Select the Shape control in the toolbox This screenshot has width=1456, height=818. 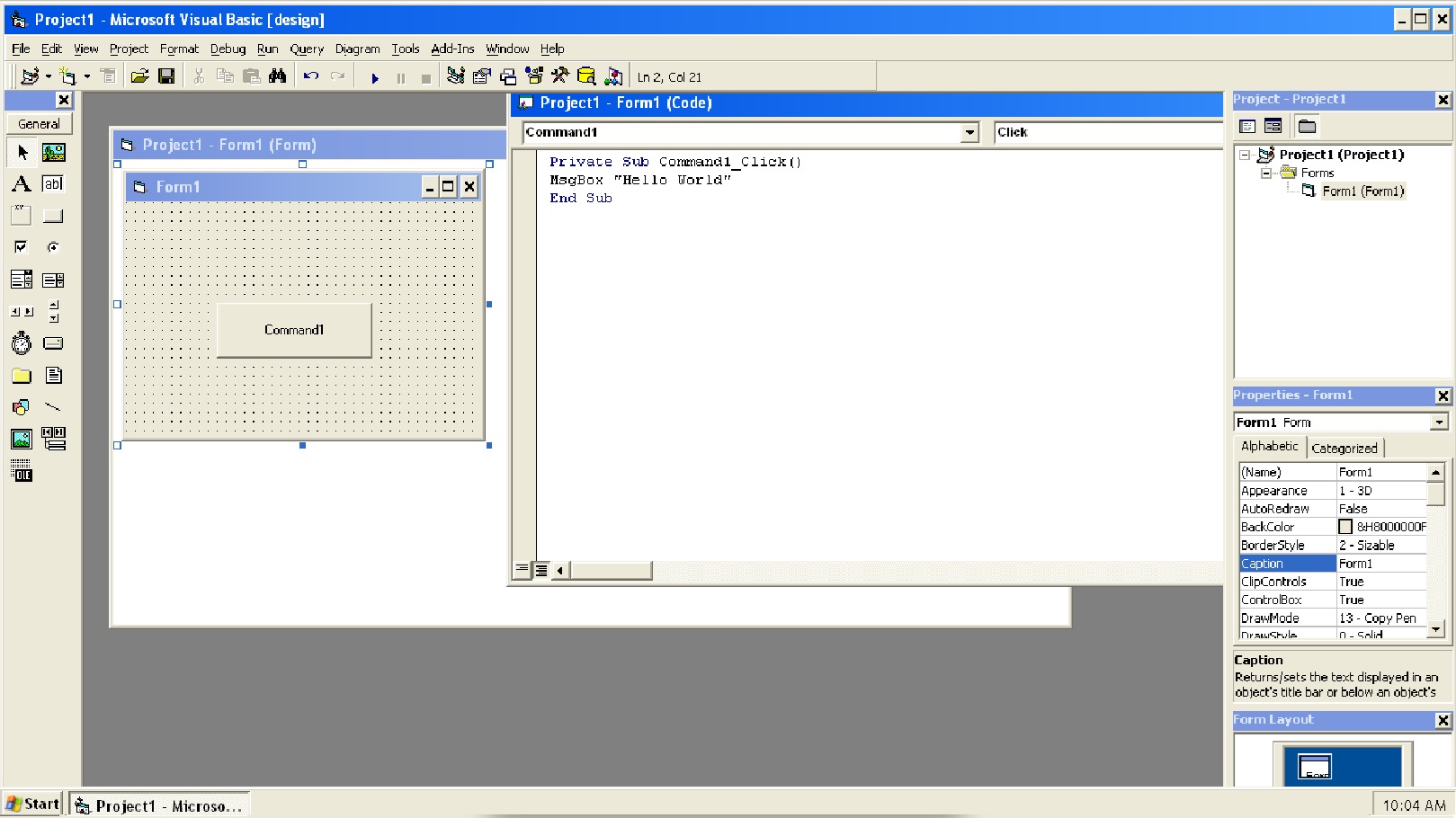[x=22, y=407]
